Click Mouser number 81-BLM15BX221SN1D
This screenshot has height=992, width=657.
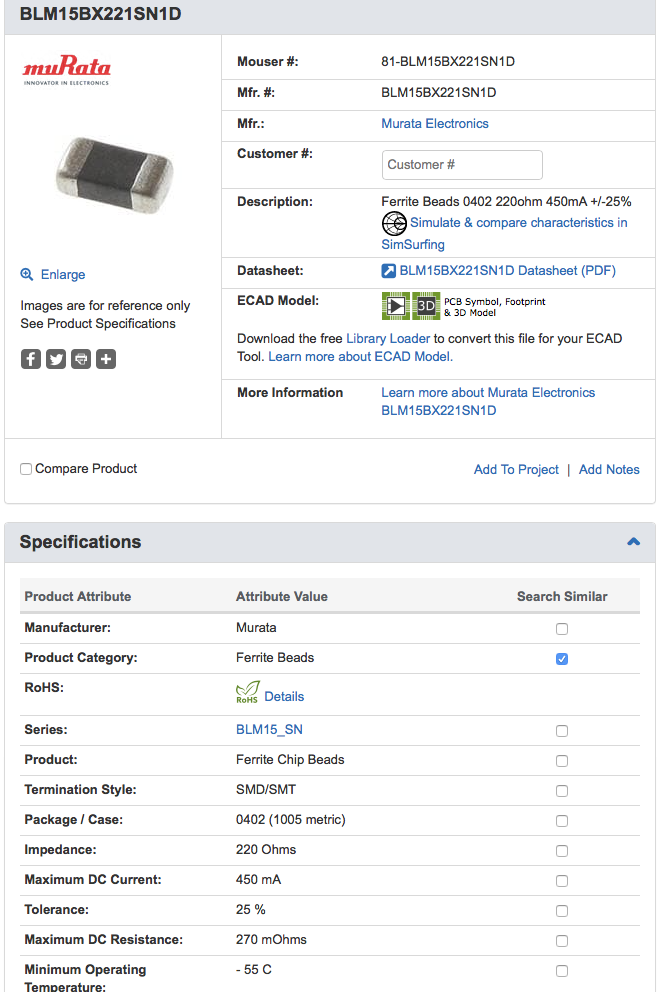[448, 61]
